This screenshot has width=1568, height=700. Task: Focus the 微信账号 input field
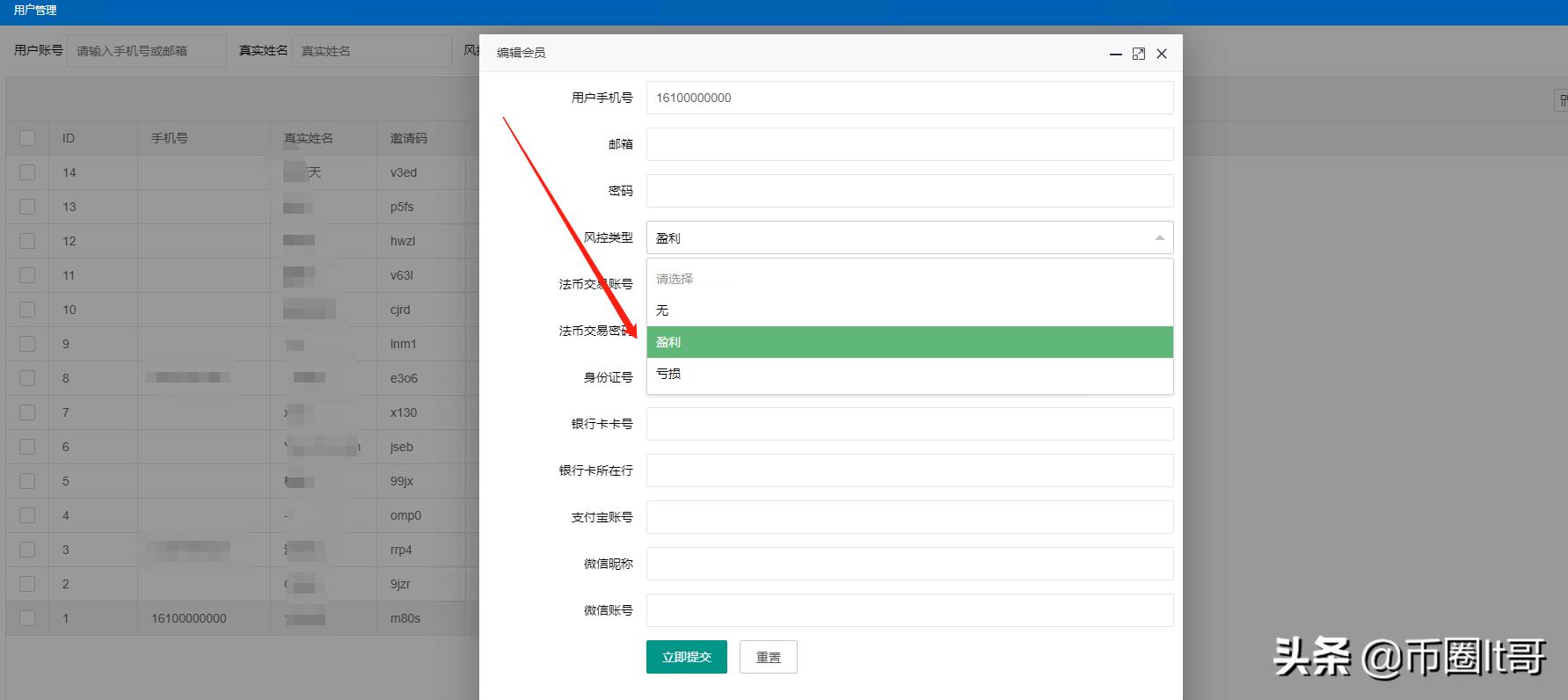click(910, 610)
